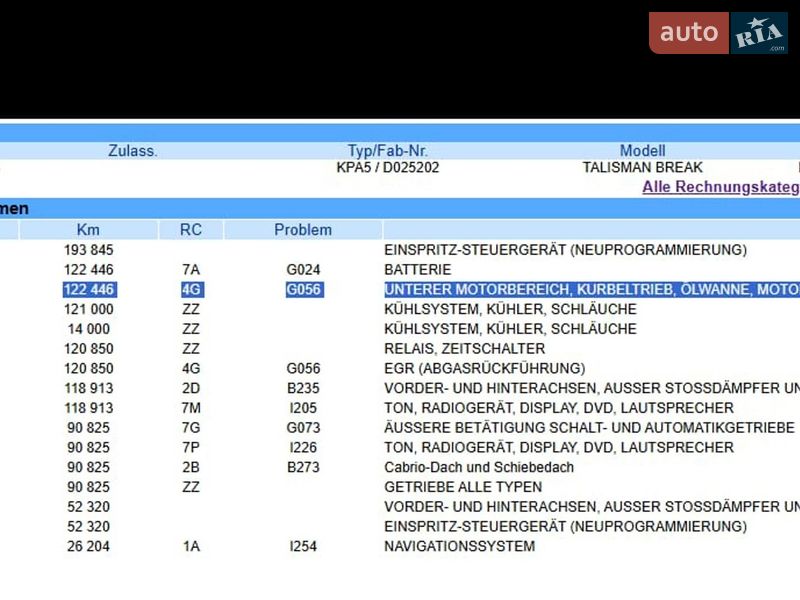Select the highlighted UNTERER MOTORBEREICH row
The image size is (800, 600).
click(x=591, y=289)
